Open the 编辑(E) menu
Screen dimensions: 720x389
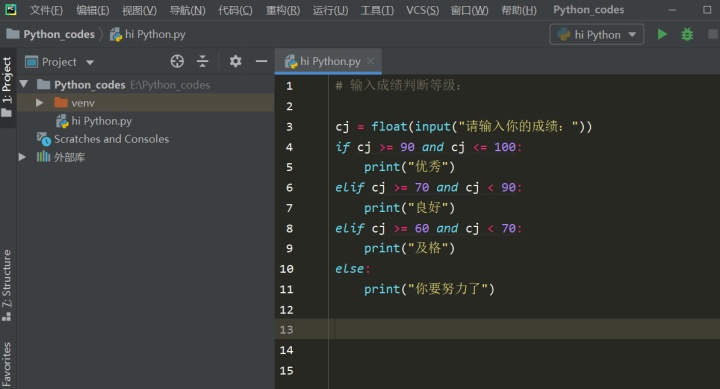[x=93, y=10]
